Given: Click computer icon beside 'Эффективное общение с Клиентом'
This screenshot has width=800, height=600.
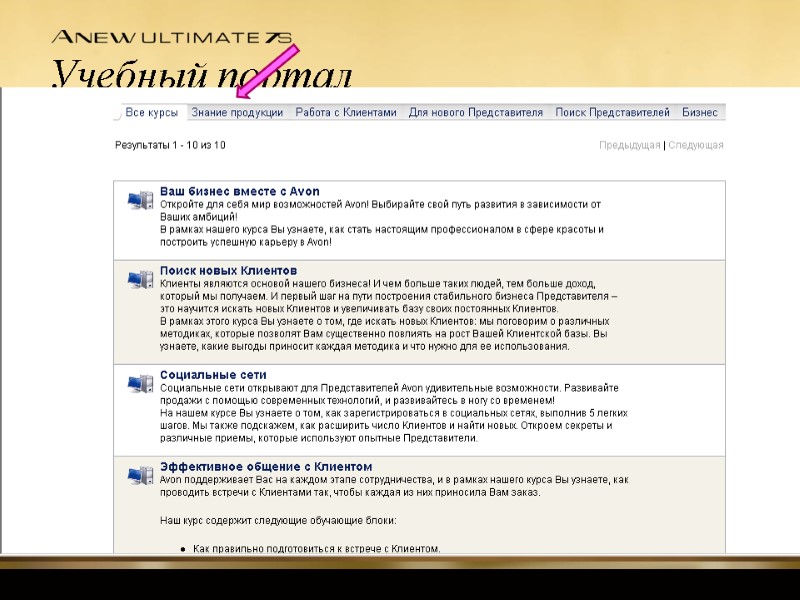Looking at the screenshot, I should (x=140, y=476).
